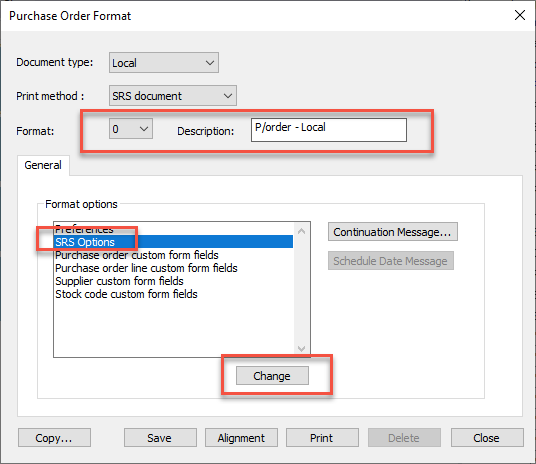Click the Alignment button
The image size is (536, 464).
click(x=241, y=438)
